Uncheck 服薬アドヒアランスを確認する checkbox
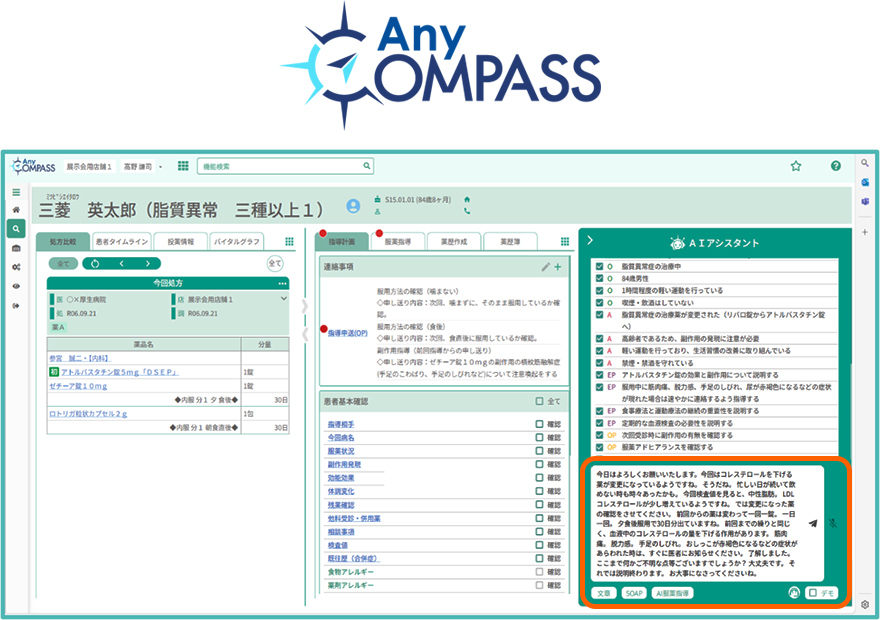This screenshot has width=880, height=620. (599, 447)
